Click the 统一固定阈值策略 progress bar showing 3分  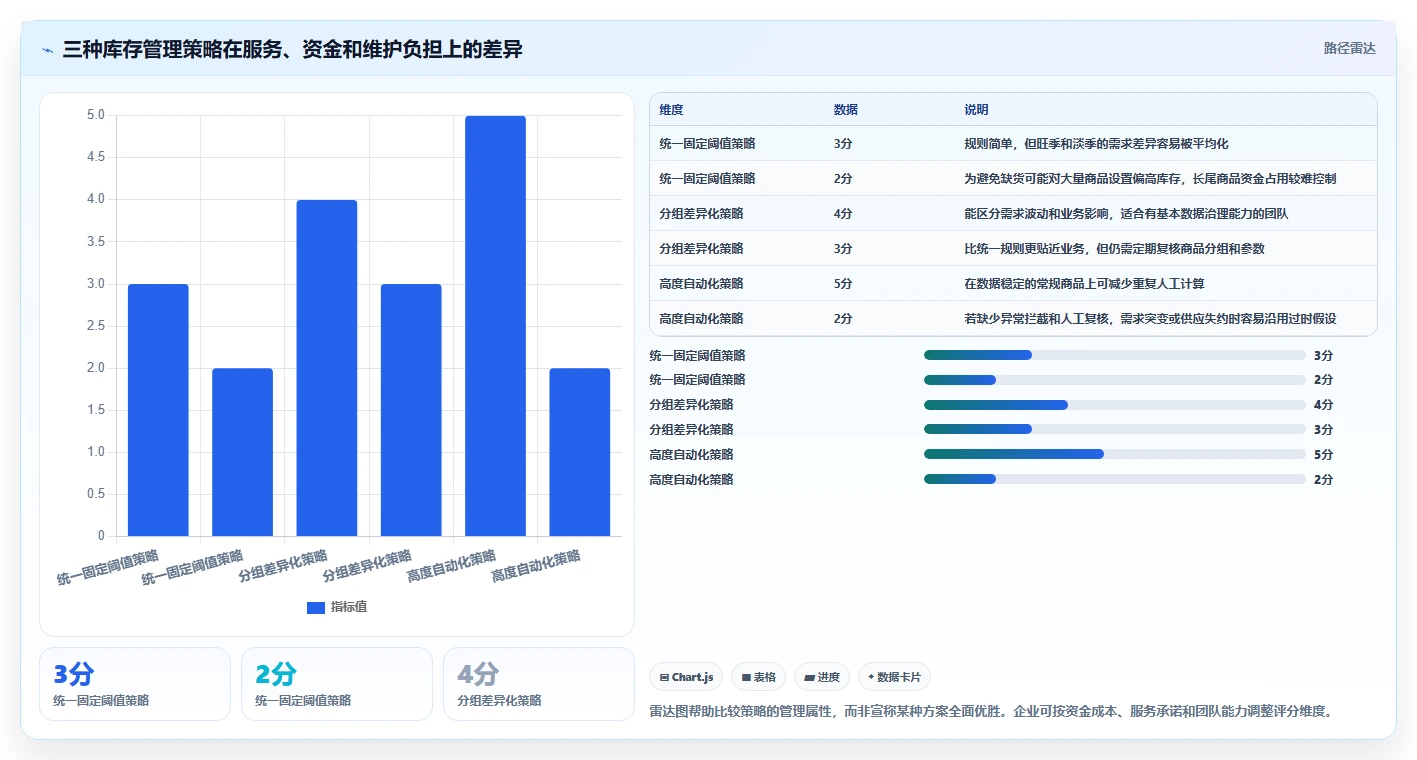click(1115, 355)
